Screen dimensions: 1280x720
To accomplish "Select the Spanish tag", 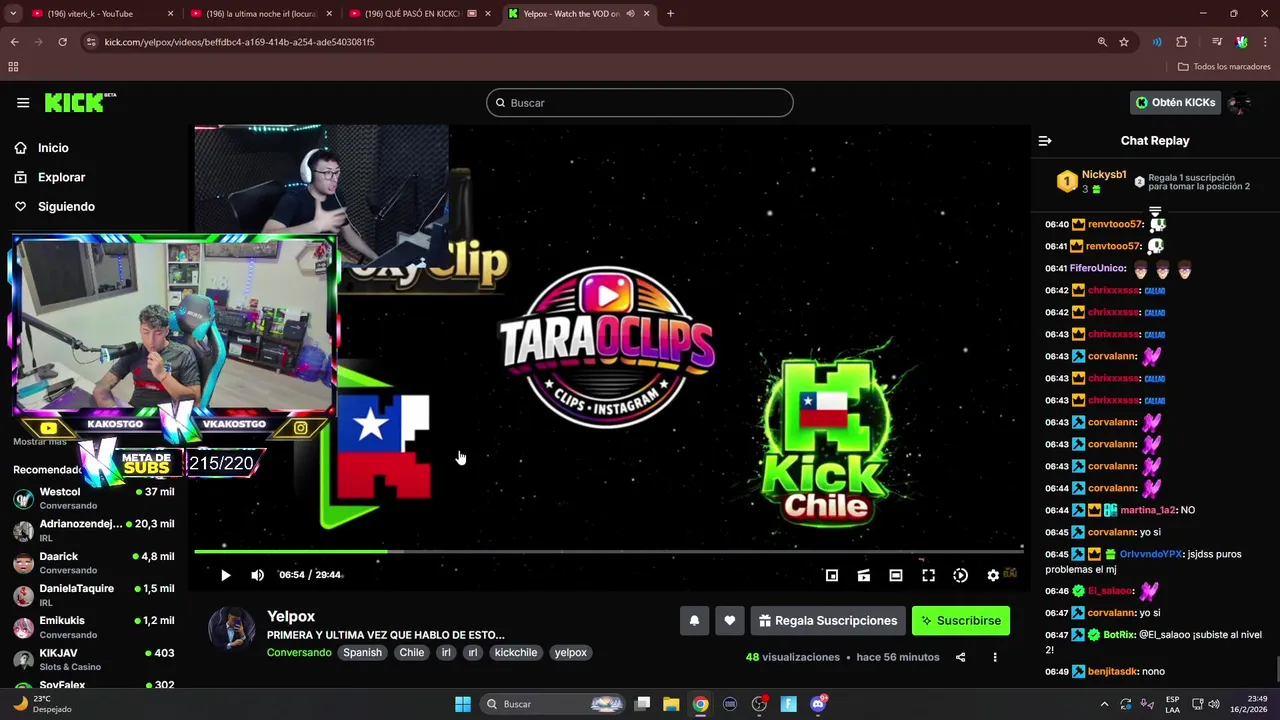I will click(362, 652).
